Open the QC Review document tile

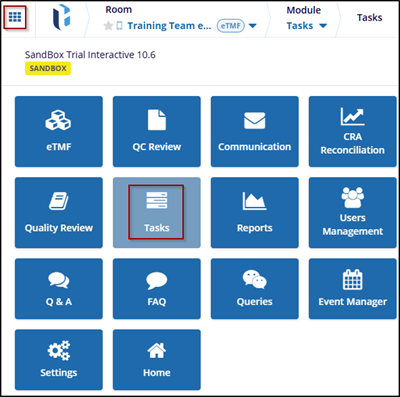157,132
